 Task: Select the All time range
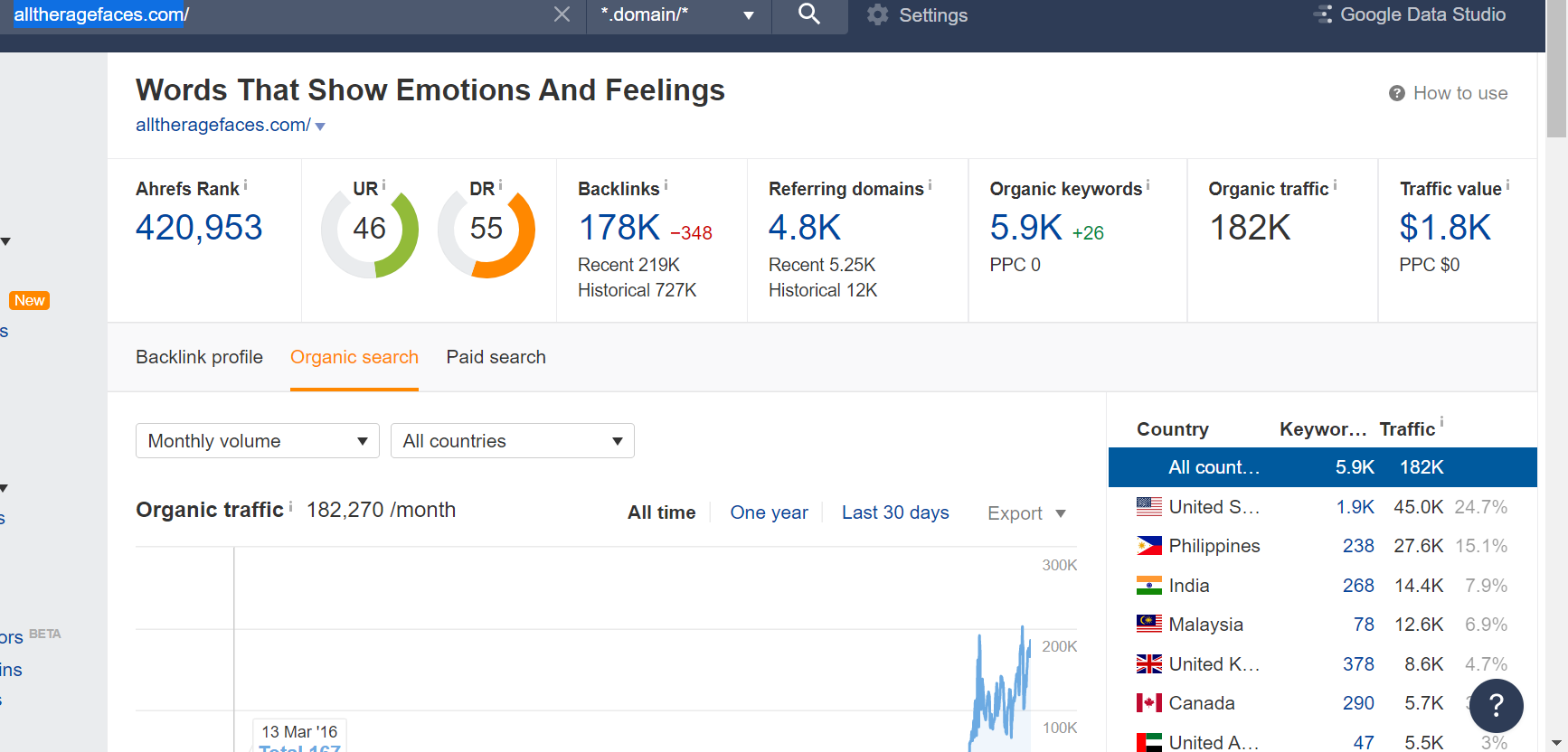click(x=662, y=512)
